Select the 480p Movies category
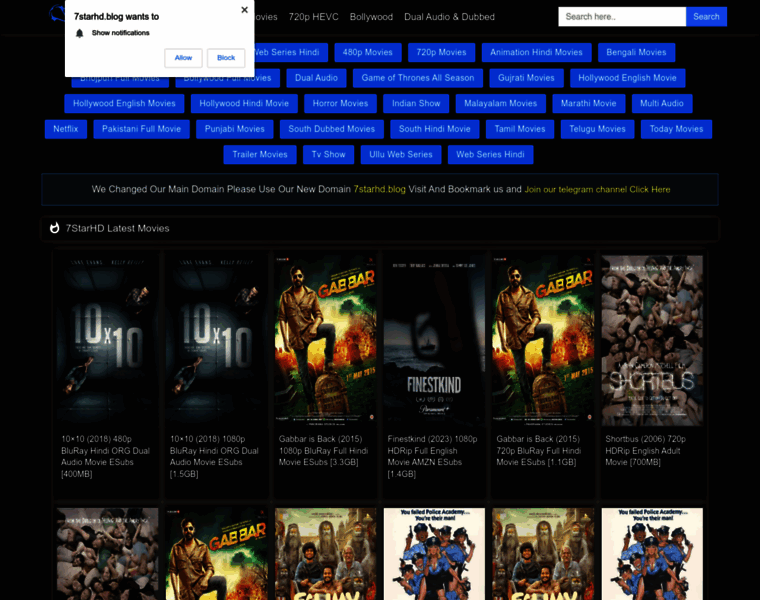Screen dimensions: 760x600 tap(368, 52)
